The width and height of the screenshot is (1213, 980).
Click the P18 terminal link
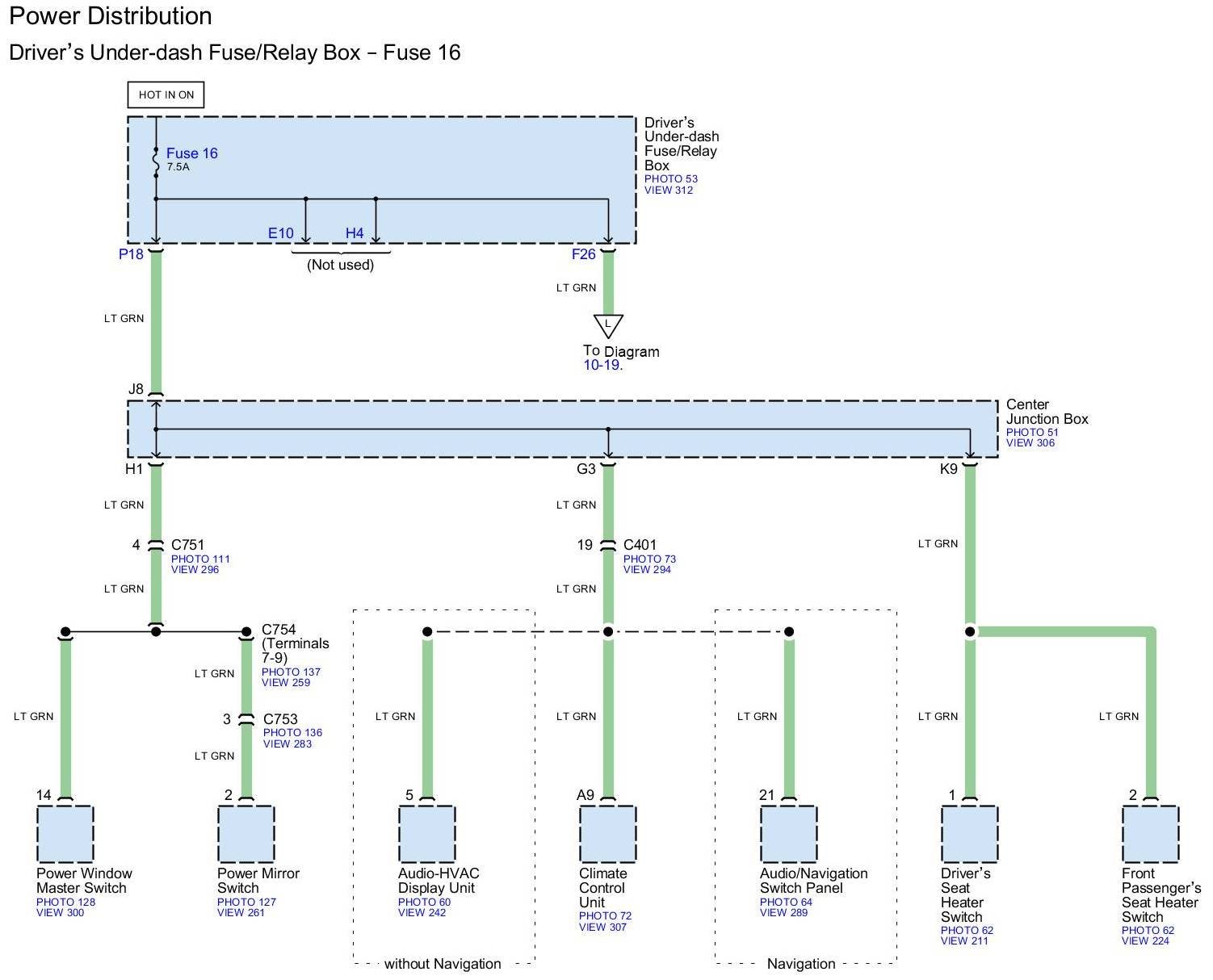pos(131,254)
